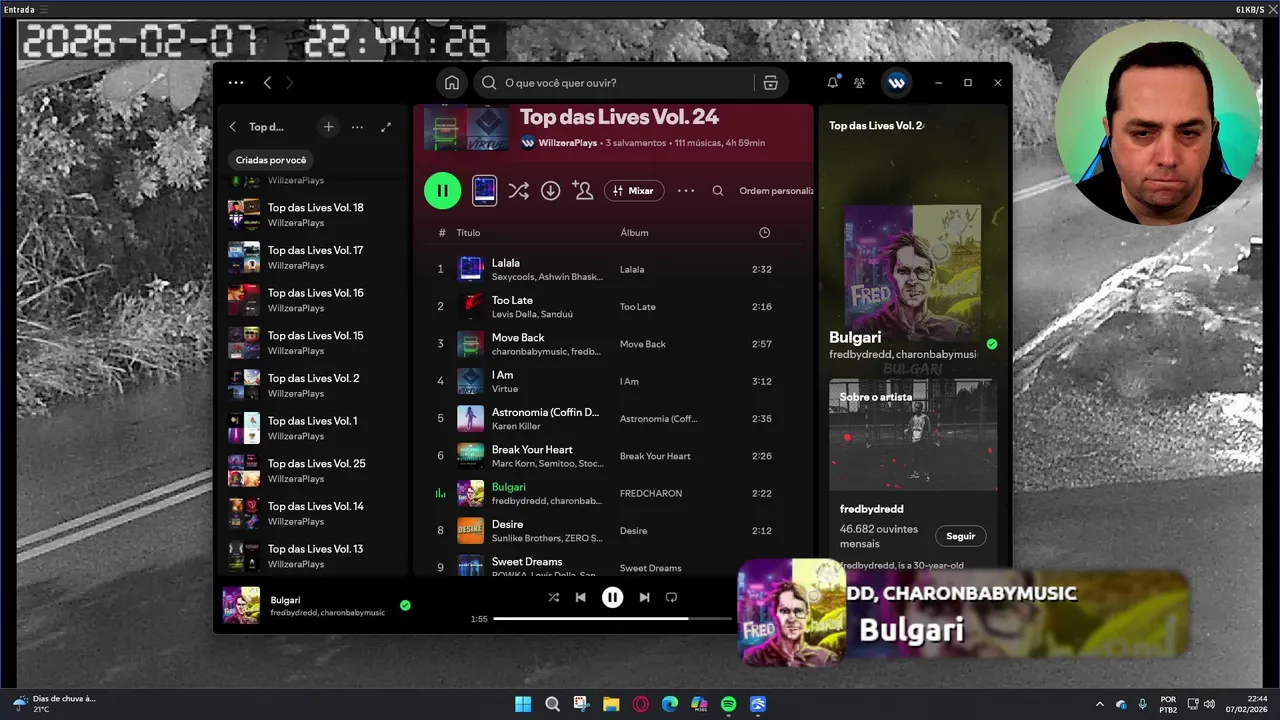This screenshot has height=720, width=1280.
Task: Toggle saved checkmark in bottom player bar
Action: pyautogui.click(x=405, y=605)
